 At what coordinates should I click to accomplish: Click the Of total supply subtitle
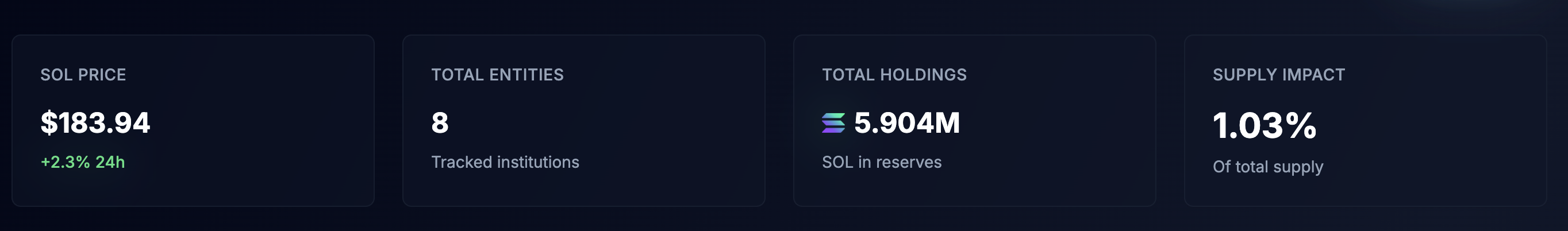[1268, 167]
